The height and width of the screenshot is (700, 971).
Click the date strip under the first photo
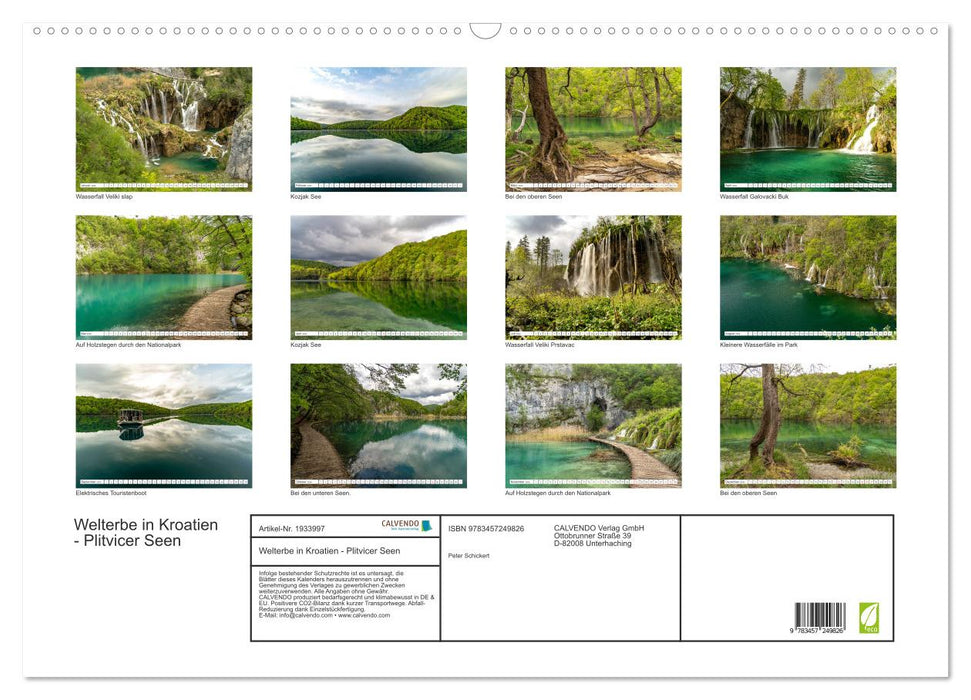coord(163,186)
